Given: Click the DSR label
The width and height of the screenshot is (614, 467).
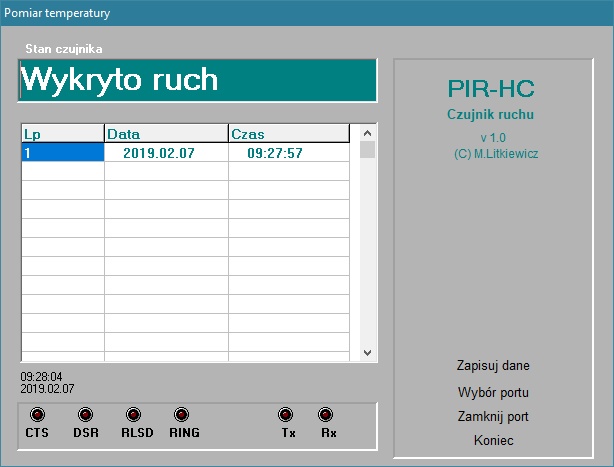Looking at the screenshot, I should coord(86,433).
